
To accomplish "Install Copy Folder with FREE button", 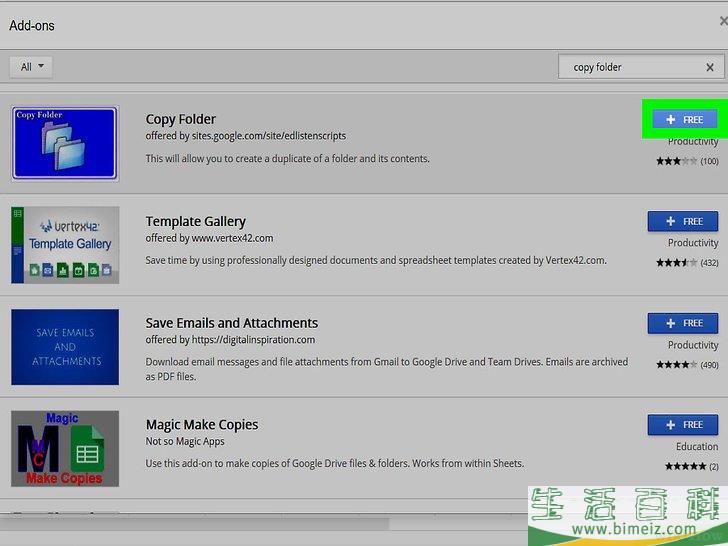I will pyautogui.click(x=683, y=120).
